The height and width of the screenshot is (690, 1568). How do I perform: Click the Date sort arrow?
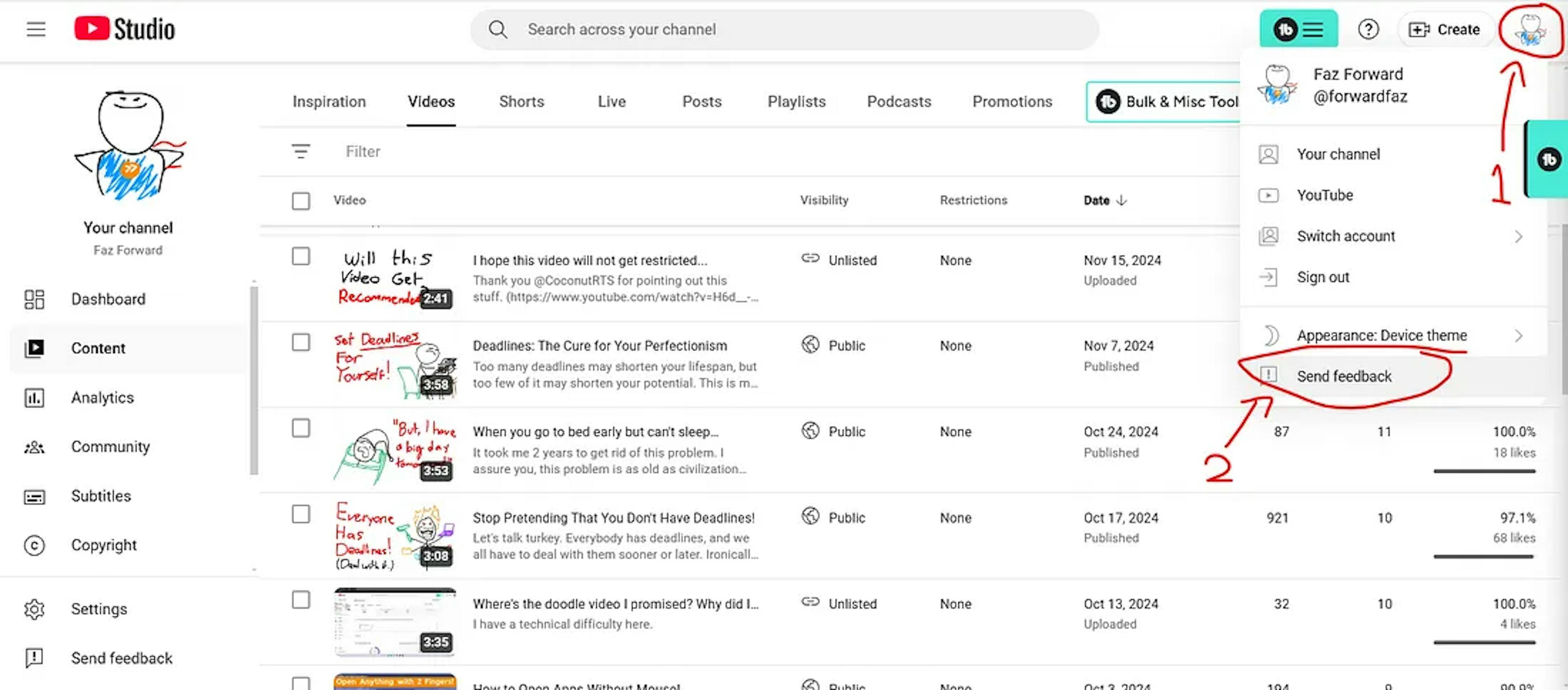[x=1121, y=200]
